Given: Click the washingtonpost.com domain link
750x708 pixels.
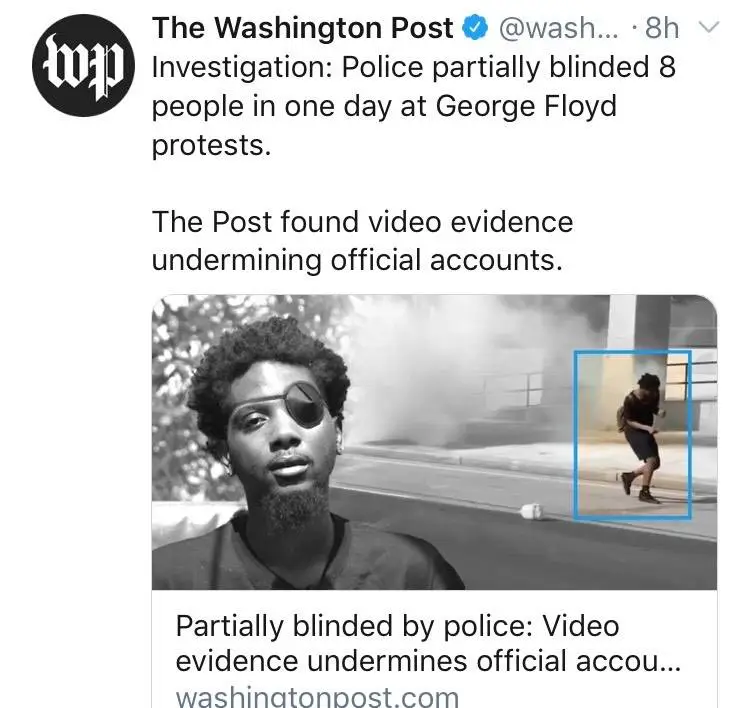Looking at the screenshot, I should click(x=317, y=697).
